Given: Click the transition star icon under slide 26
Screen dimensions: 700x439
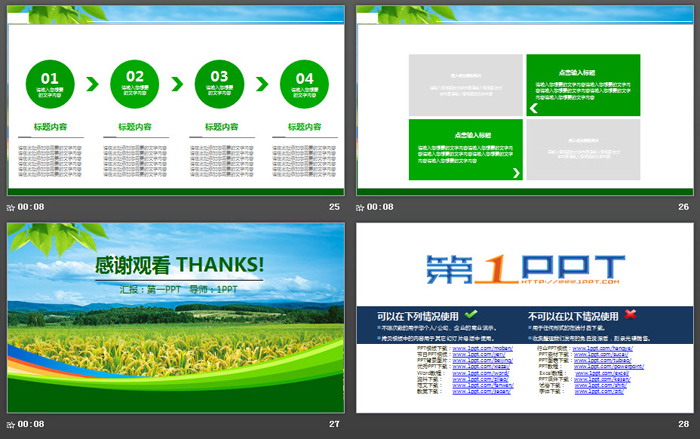Looking at the screenshot, I should coord(361,207).
